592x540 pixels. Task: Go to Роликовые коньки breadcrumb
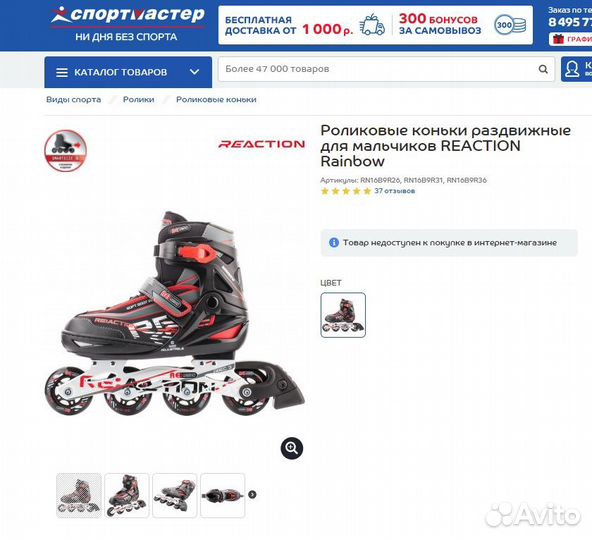coord(216,100)
